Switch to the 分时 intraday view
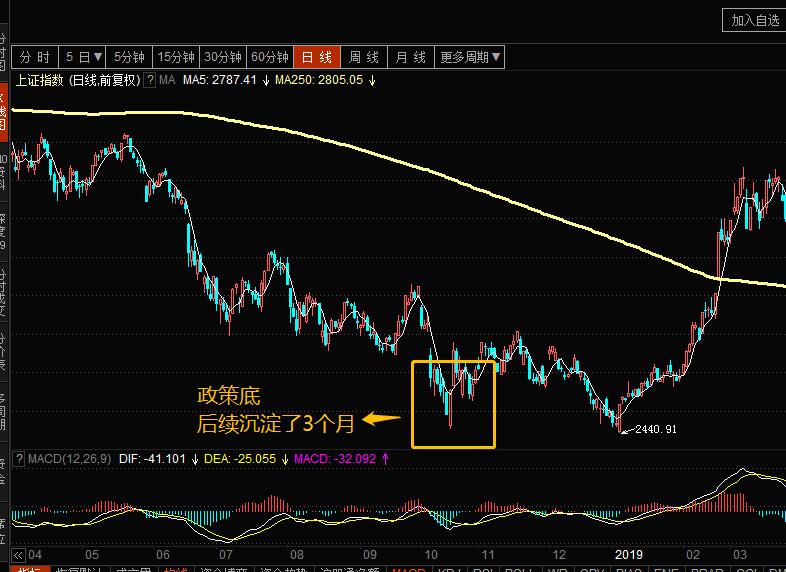Screen dimensions: 786x572 [35, 57]
